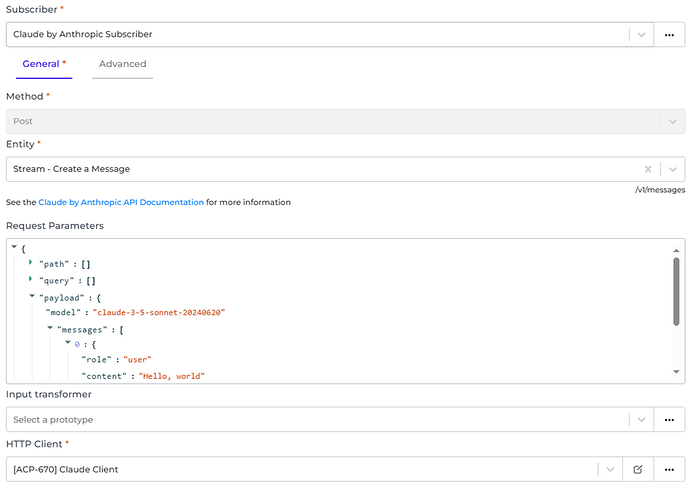Open the Input transformer dropdown arrow

point(641,420)
